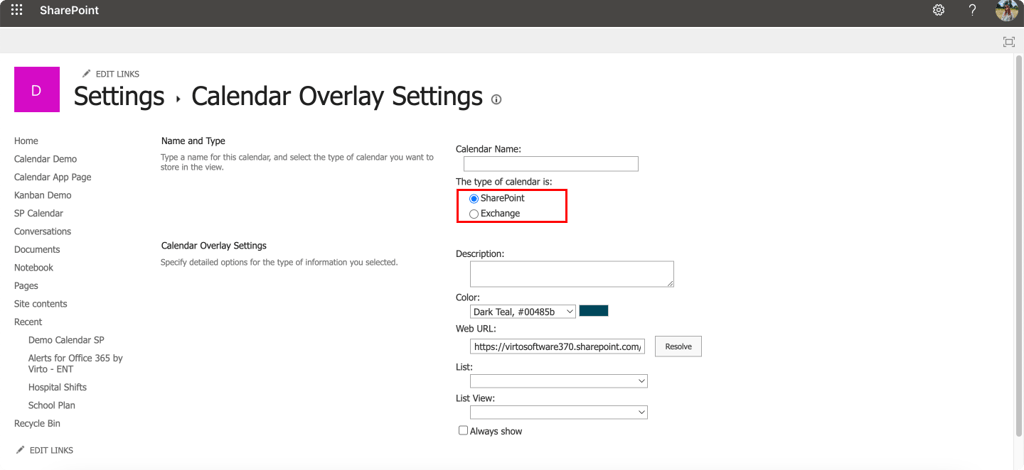Image resolution: width=1024 pixels, height=470 pixels.
Task: Expand the List View dropdown
Action: pyautogui.click(x=559, y=412)
